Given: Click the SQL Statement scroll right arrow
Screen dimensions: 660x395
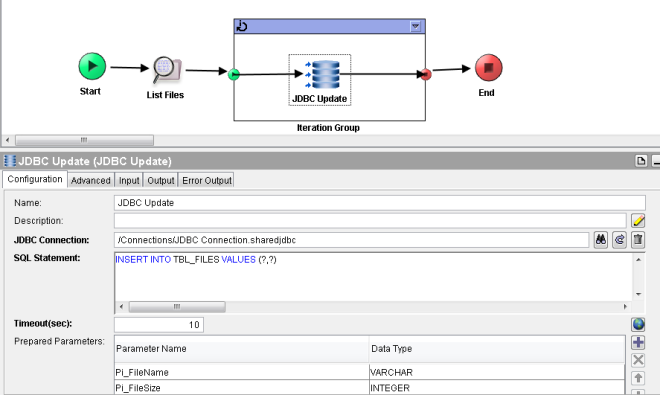Looking at the screenshot, I should (625, 307).
